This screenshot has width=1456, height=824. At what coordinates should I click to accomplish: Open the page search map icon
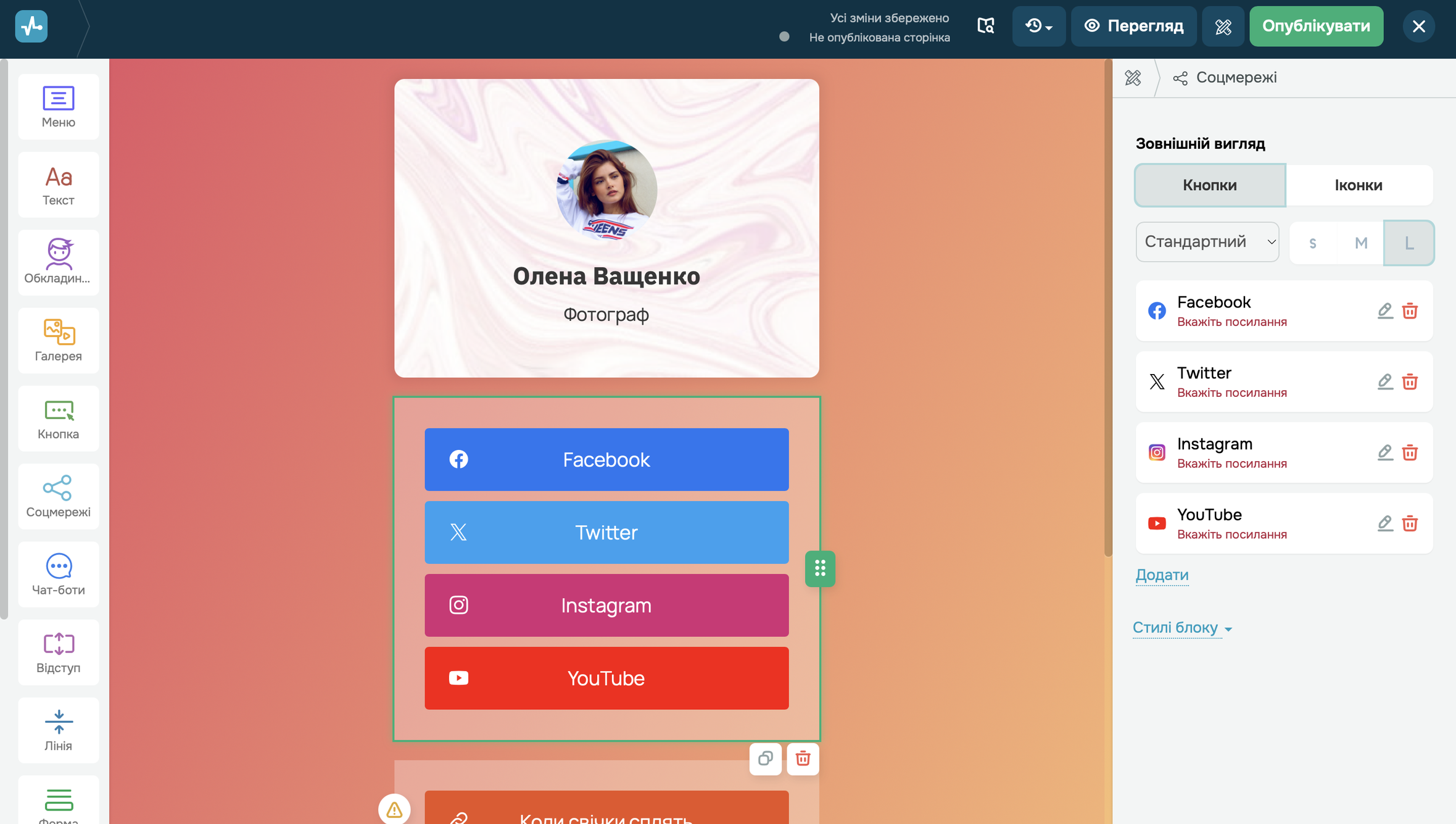click(x=986, y=26)
